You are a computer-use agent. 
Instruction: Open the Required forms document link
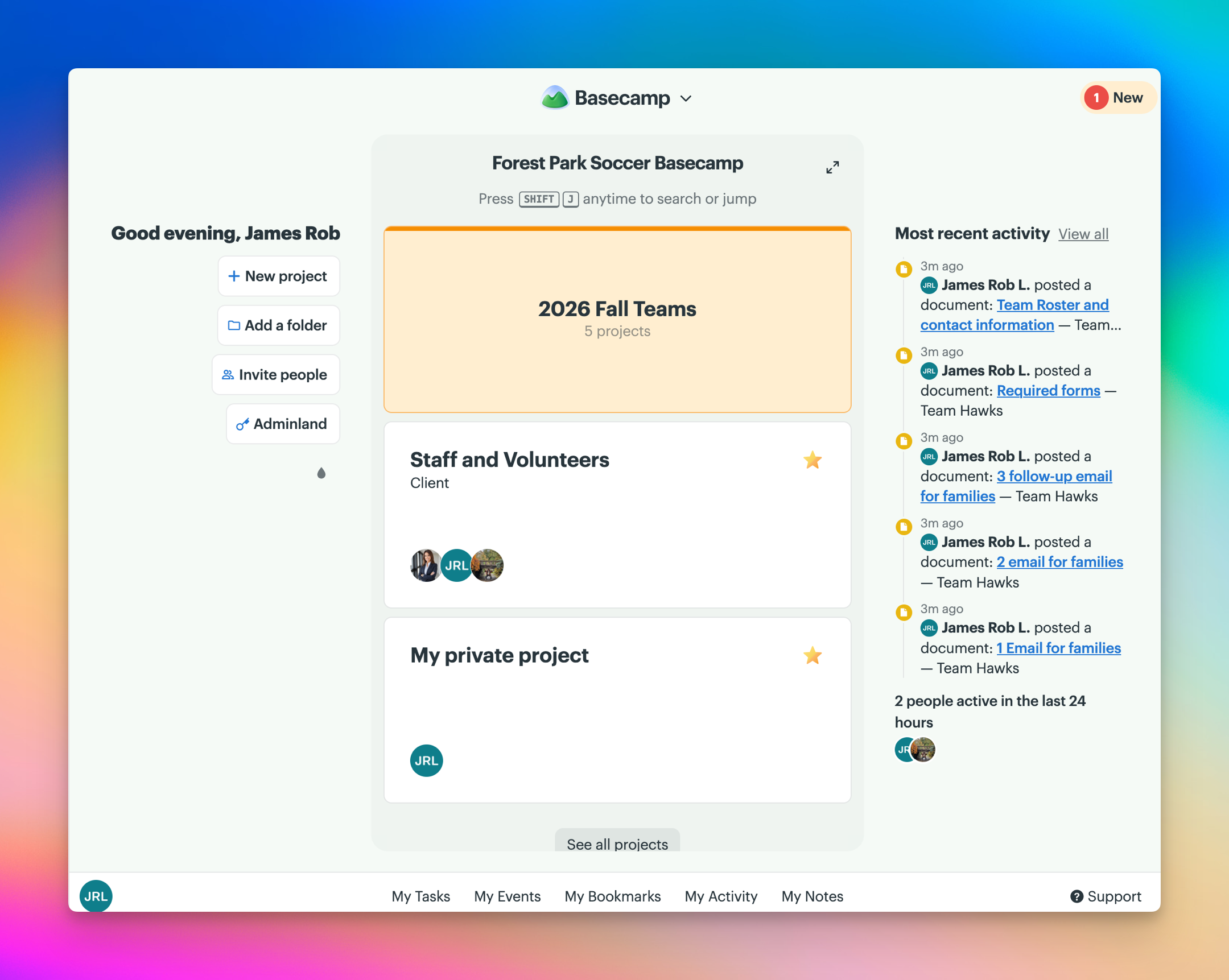(x=1048, y=390)
